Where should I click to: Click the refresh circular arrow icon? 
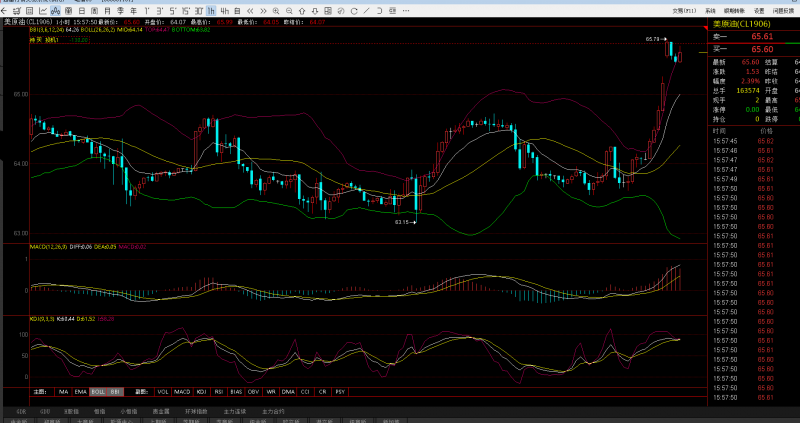[354, 11]
